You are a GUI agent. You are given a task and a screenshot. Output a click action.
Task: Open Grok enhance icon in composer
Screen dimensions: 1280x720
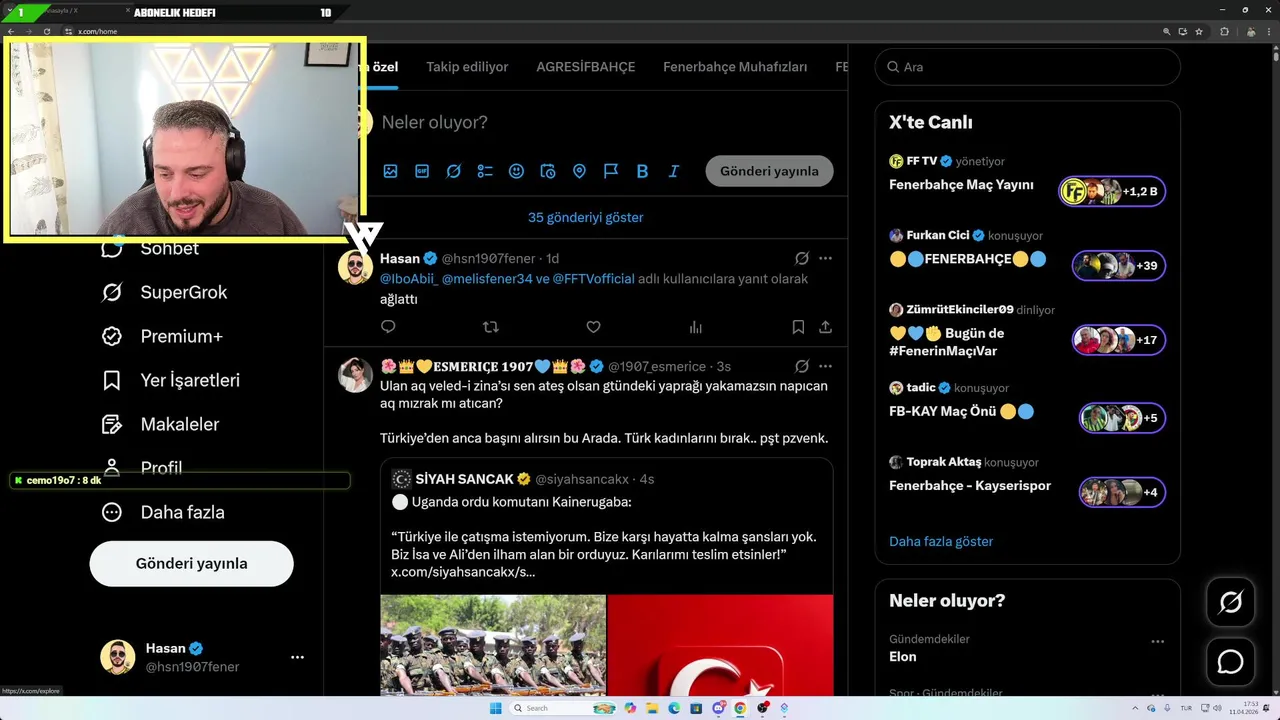click(x=453, y=171)
